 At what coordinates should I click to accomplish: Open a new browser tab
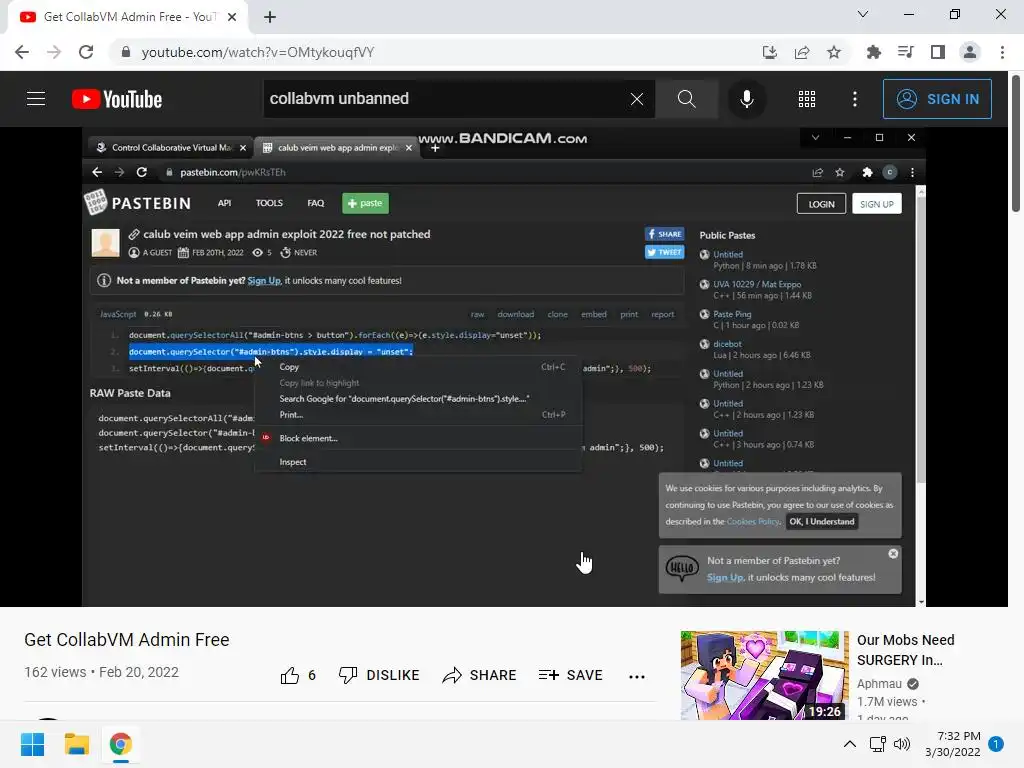(270, 17)
